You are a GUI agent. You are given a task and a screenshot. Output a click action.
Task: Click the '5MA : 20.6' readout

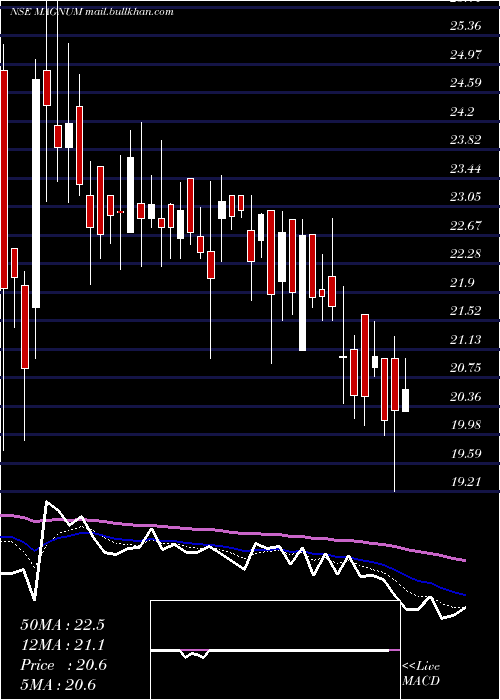(59, 685)
